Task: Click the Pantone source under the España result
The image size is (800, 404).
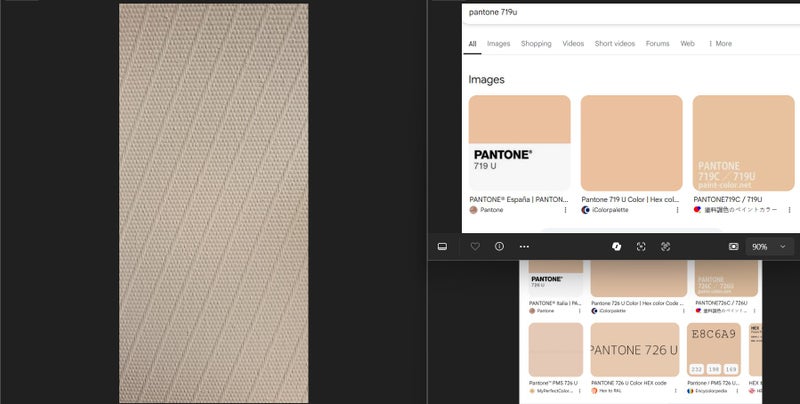Action: click(491, 210)
